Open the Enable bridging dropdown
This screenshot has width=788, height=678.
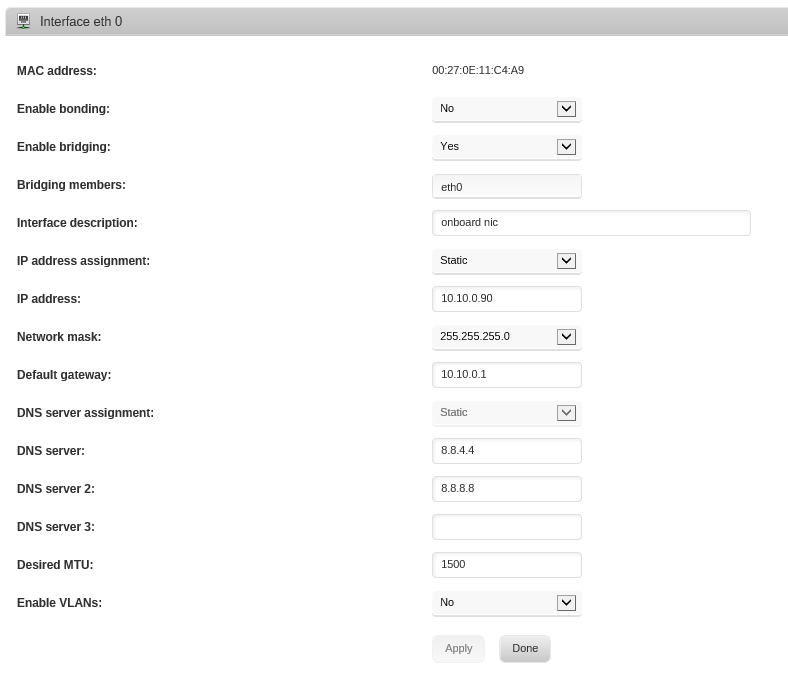point(507,147)
